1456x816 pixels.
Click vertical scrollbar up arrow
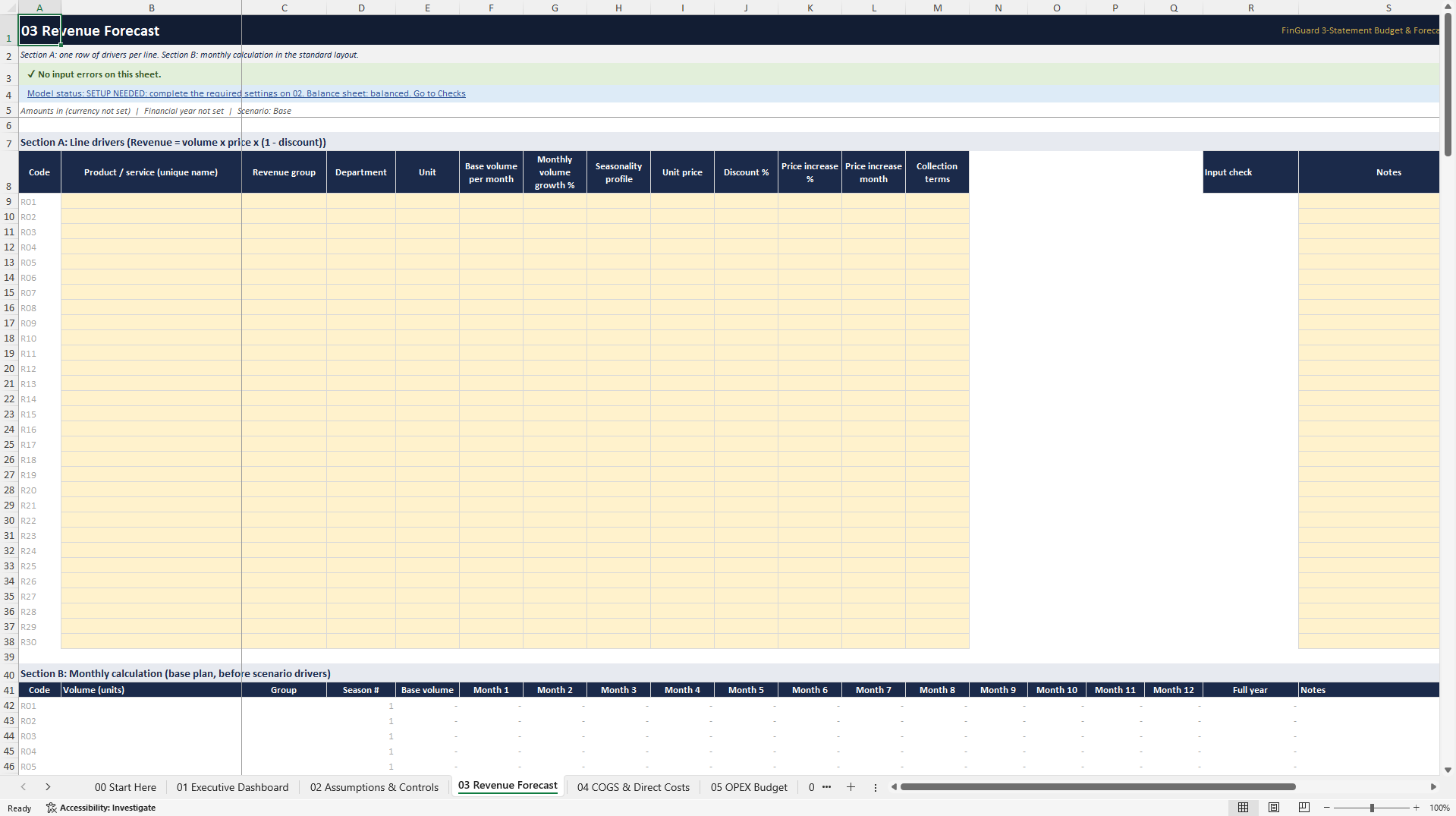1448,5
